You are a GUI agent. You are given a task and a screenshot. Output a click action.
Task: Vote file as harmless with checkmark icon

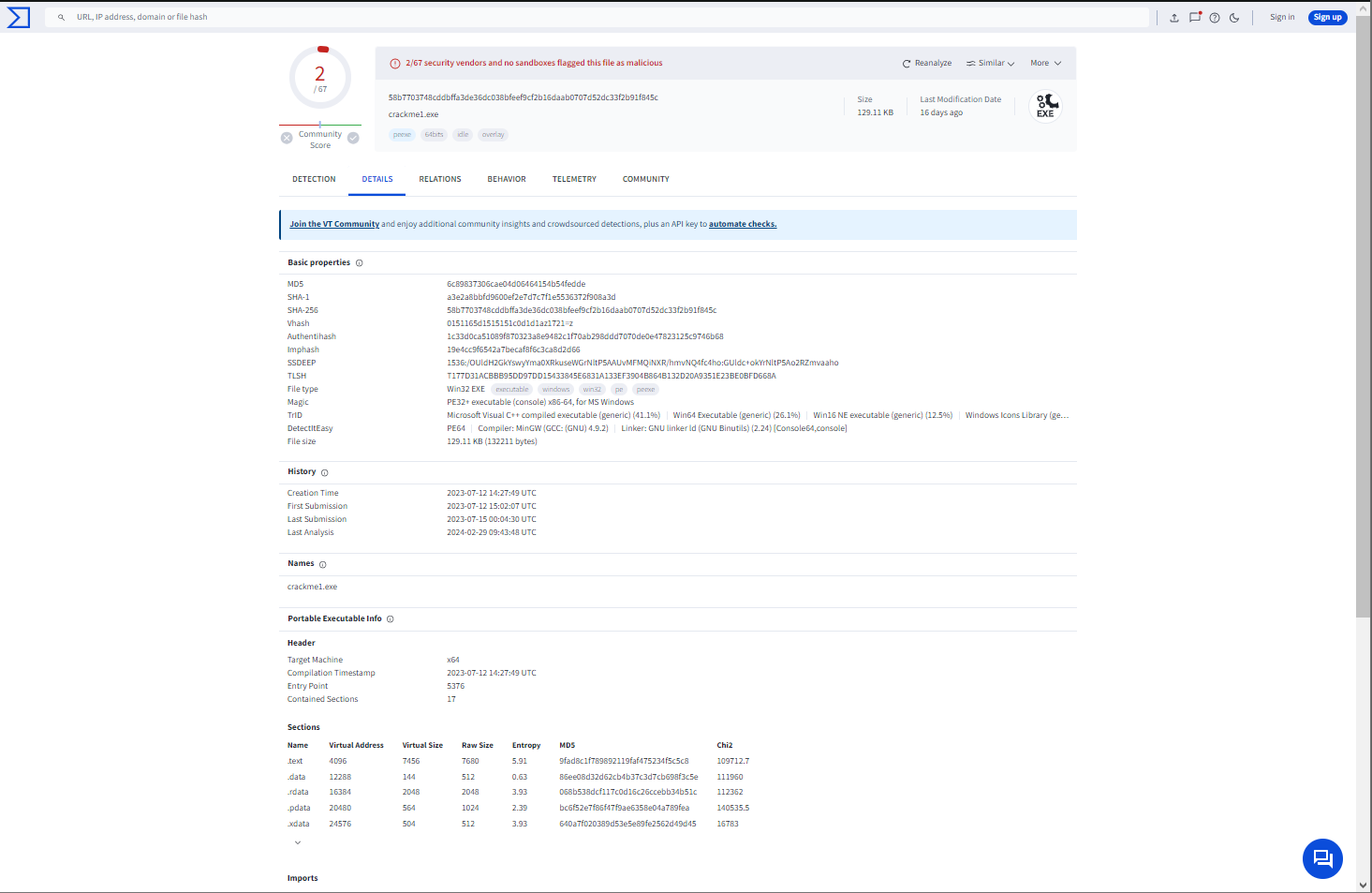pos(353,139)
